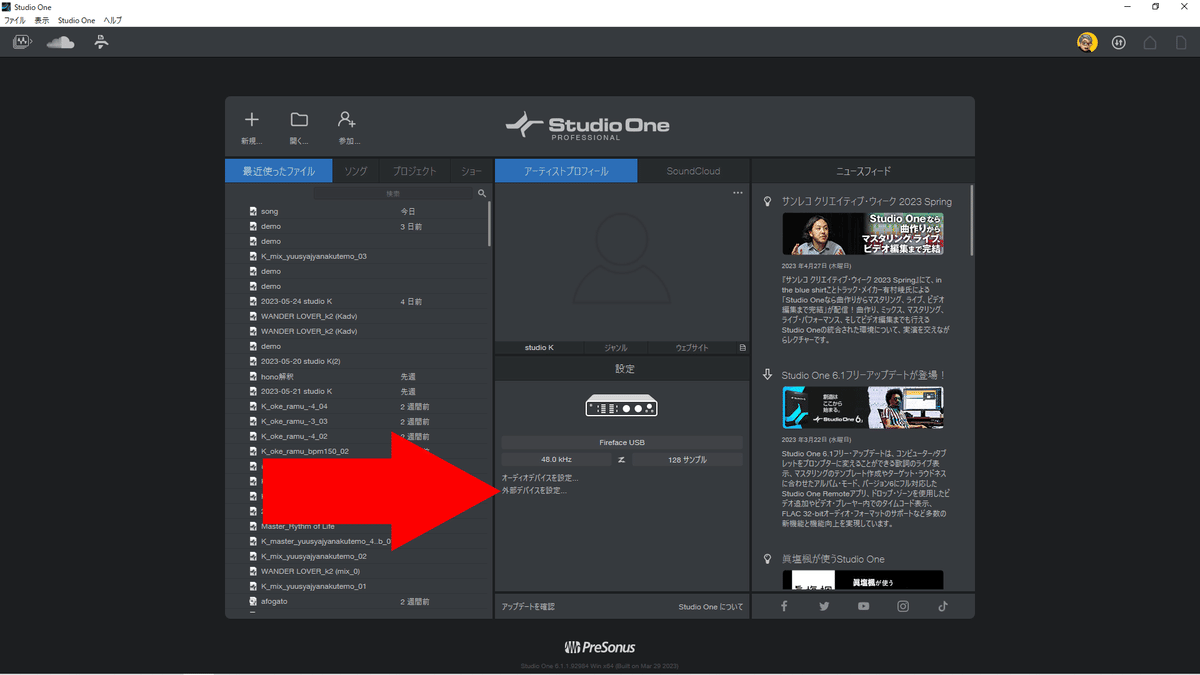This screenshot has height=675, width=1200.
Task: Click the document page icon at top right
Action: 1181,42
